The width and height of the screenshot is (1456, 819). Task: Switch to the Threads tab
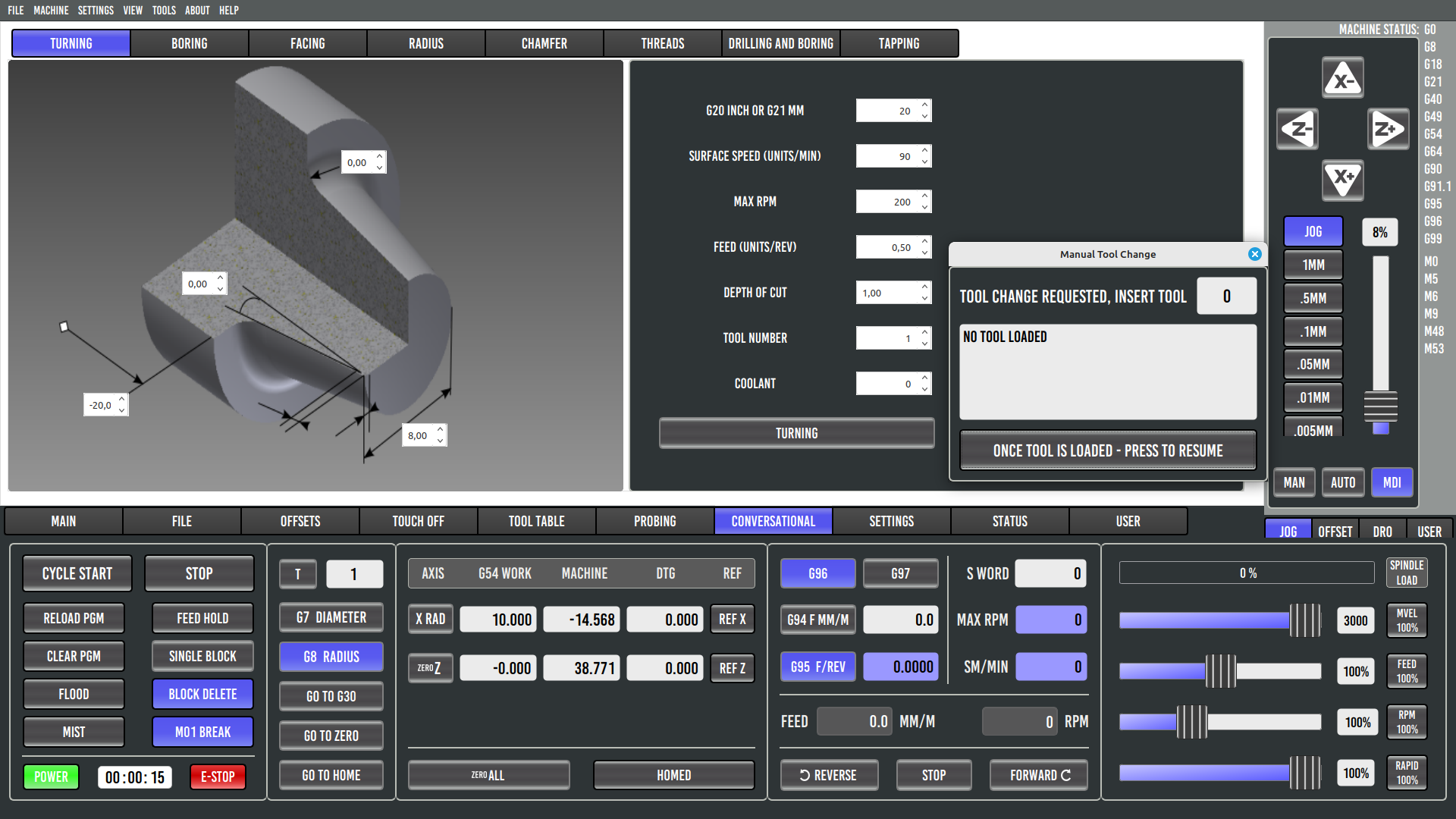pos(662,43)
